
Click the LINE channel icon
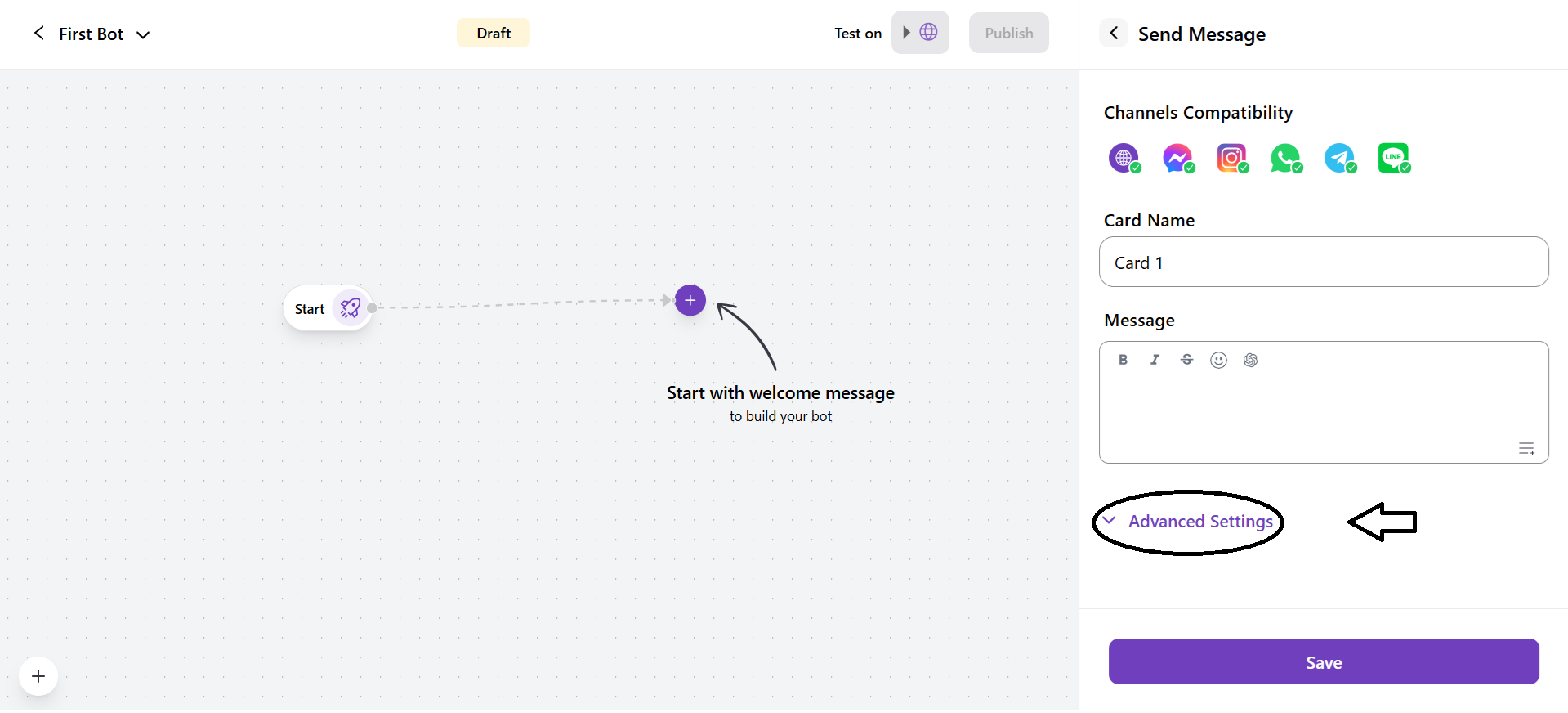pos(1393,158)
